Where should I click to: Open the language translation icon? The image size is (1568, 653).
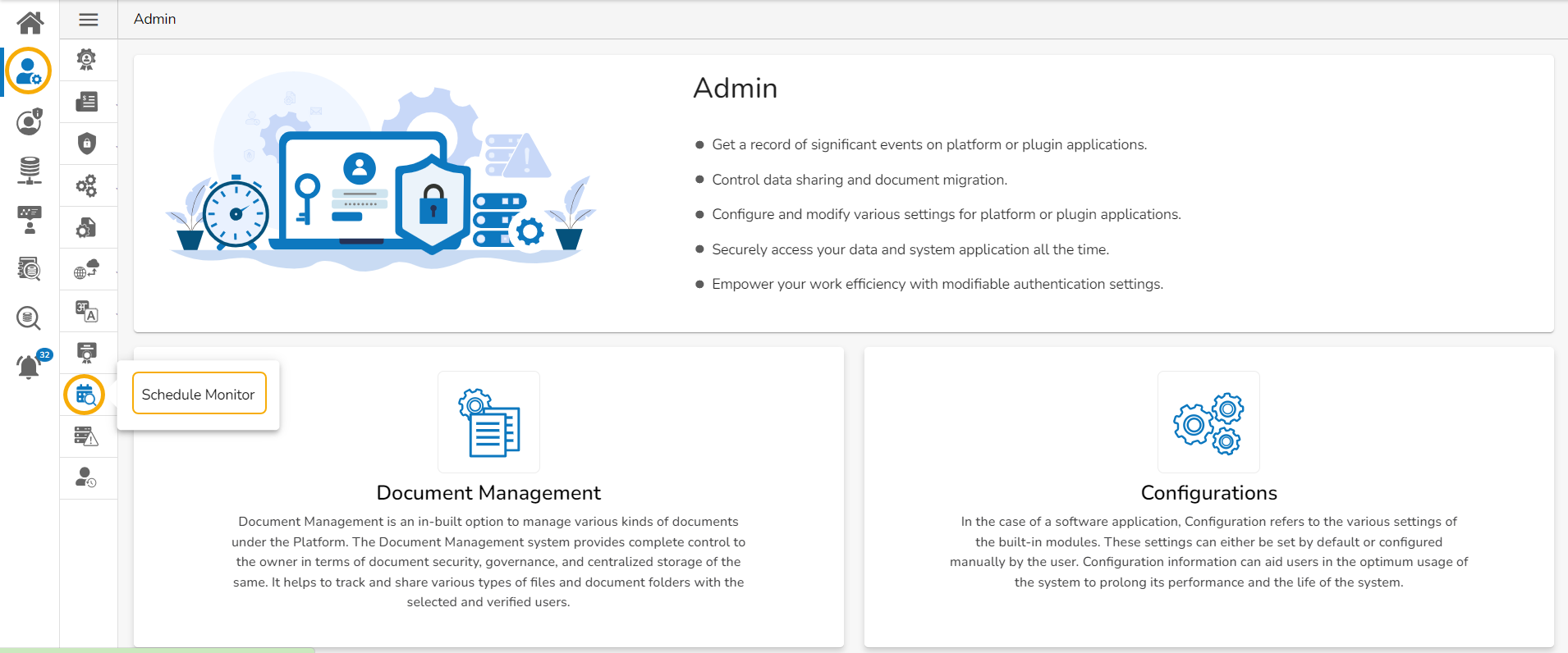pos(86,311)
